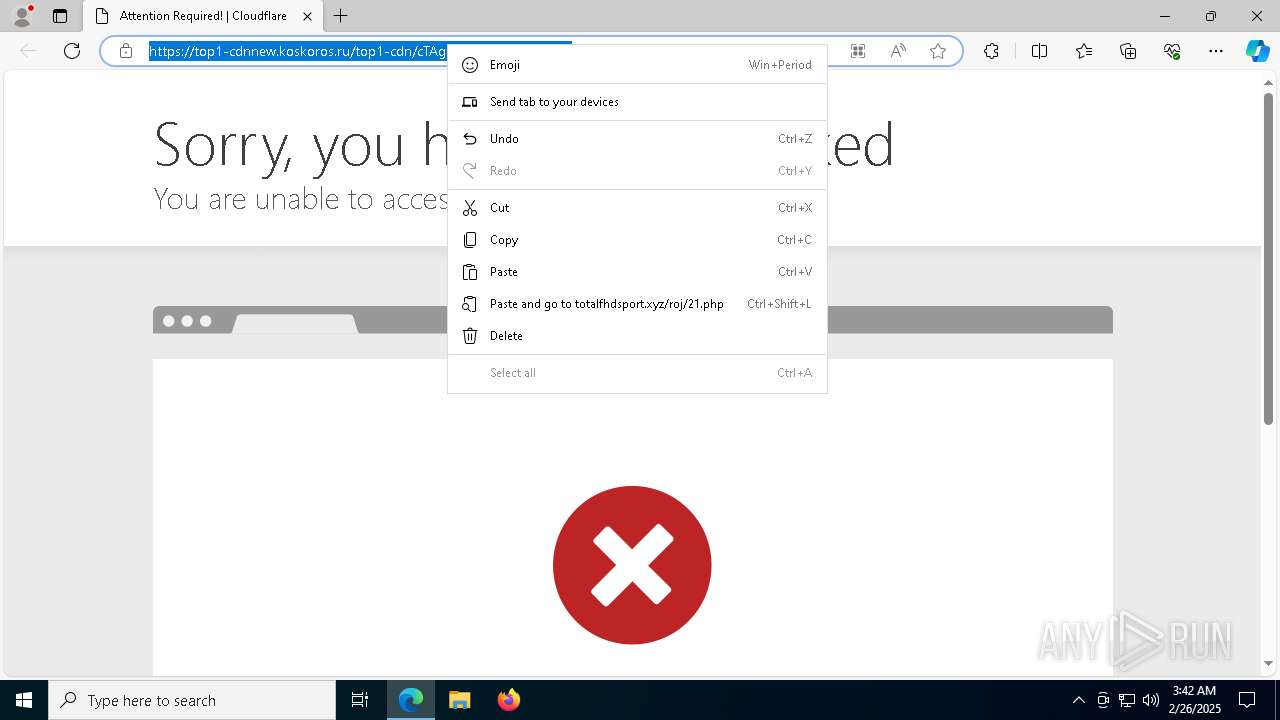
Task: Open Microsoft Edge from the taskbar
Action: [411, 700]
